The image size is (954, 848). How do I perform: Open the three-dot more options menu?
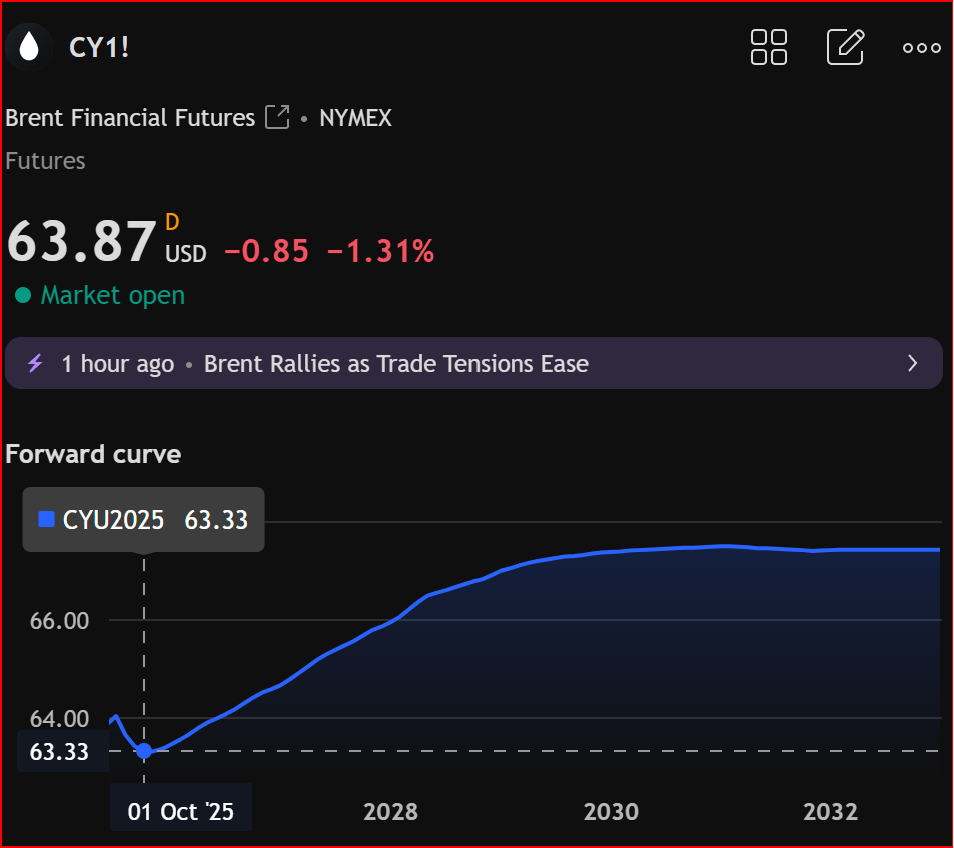922,47
